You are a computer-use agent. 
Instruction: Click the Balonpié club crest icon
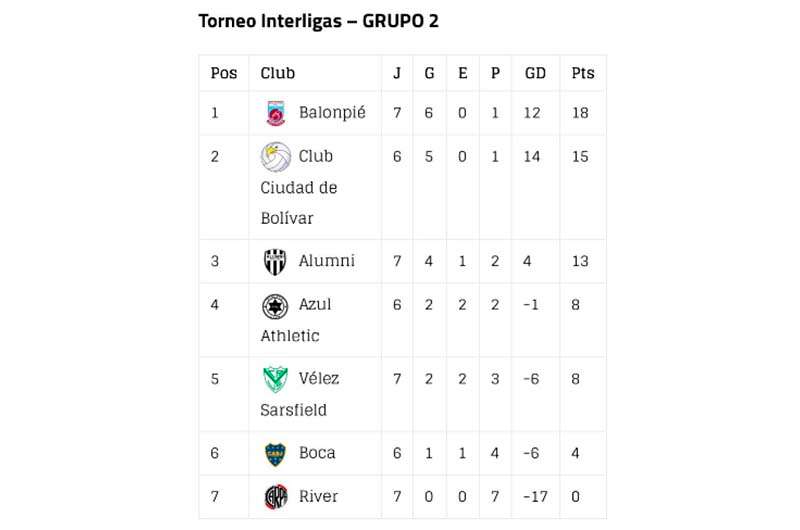(x=276, y=113)
